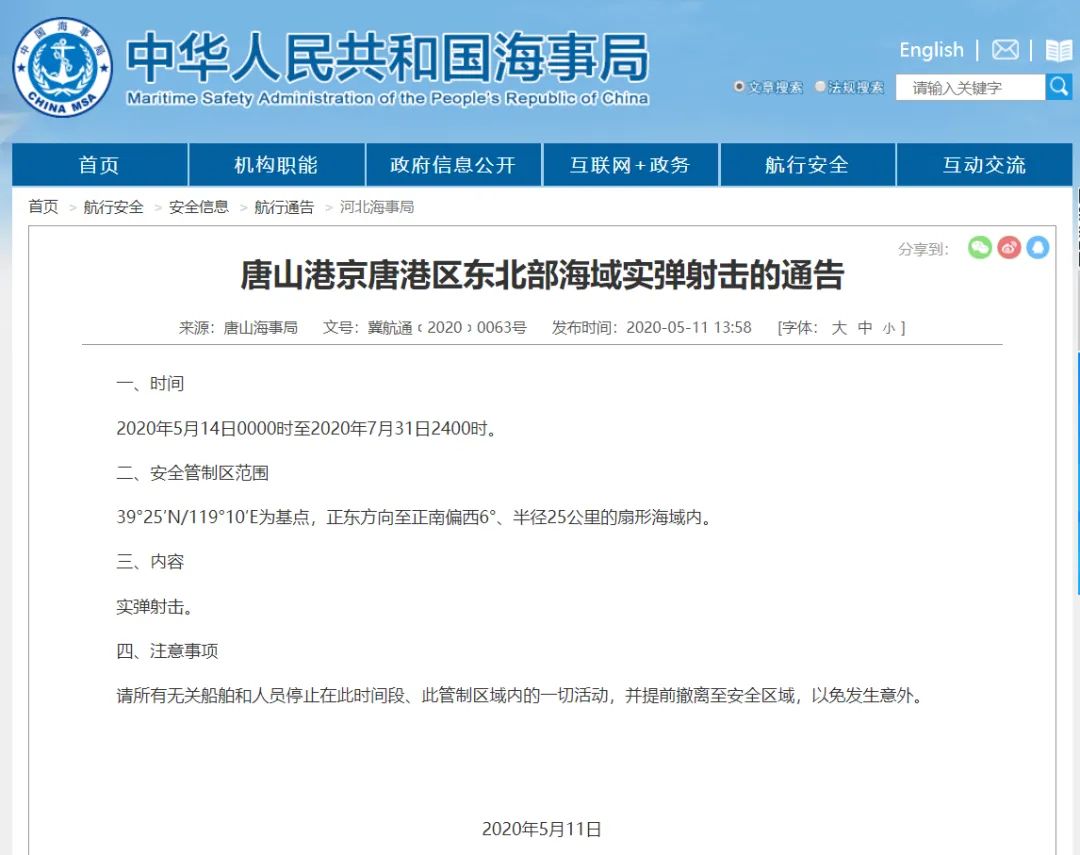The image size is (1080, 855).
Task: Click the 中华人民共和国海事局 site title
Action: (x=388, y=57)
